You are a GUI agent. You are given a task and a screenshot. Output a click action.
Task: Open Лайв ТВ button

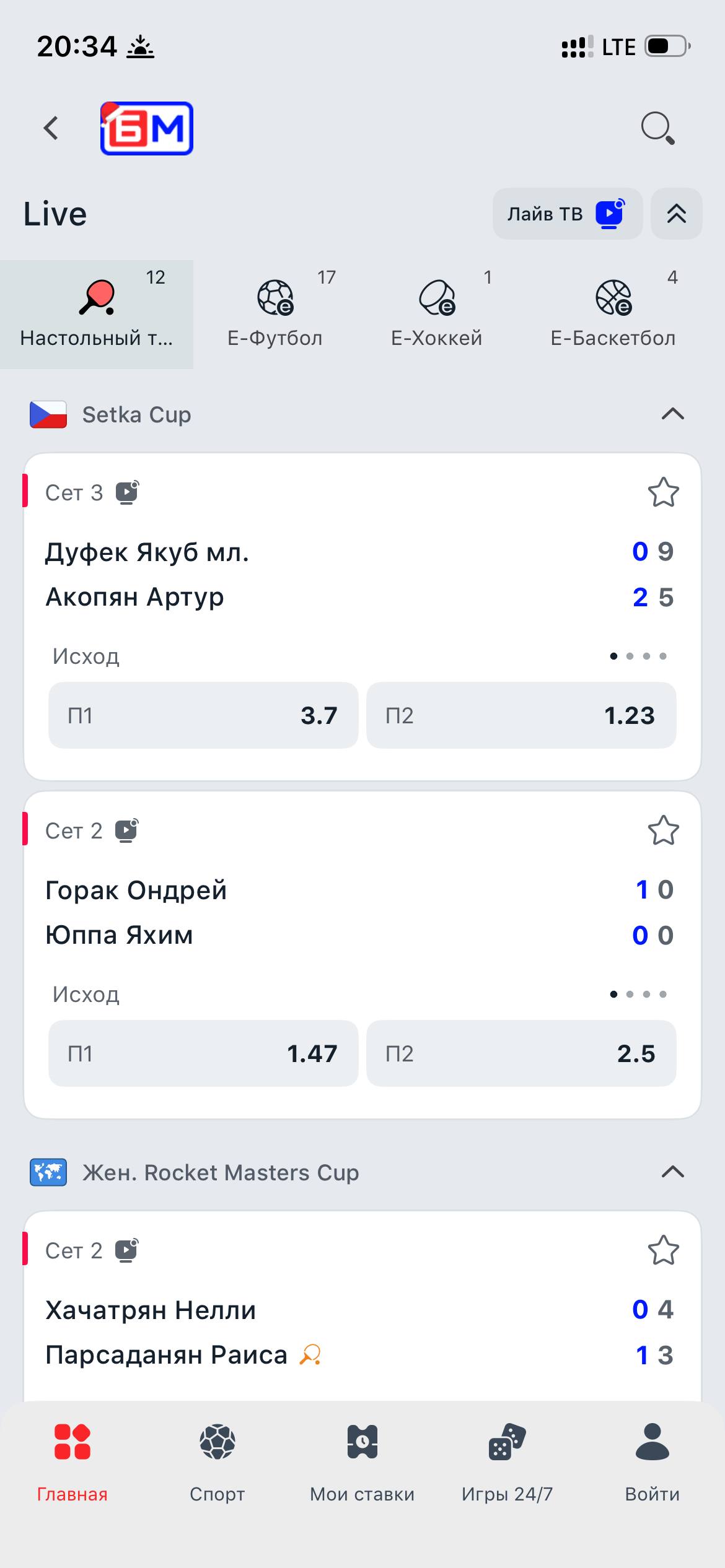pyautogui.click(x=567, y=214)
